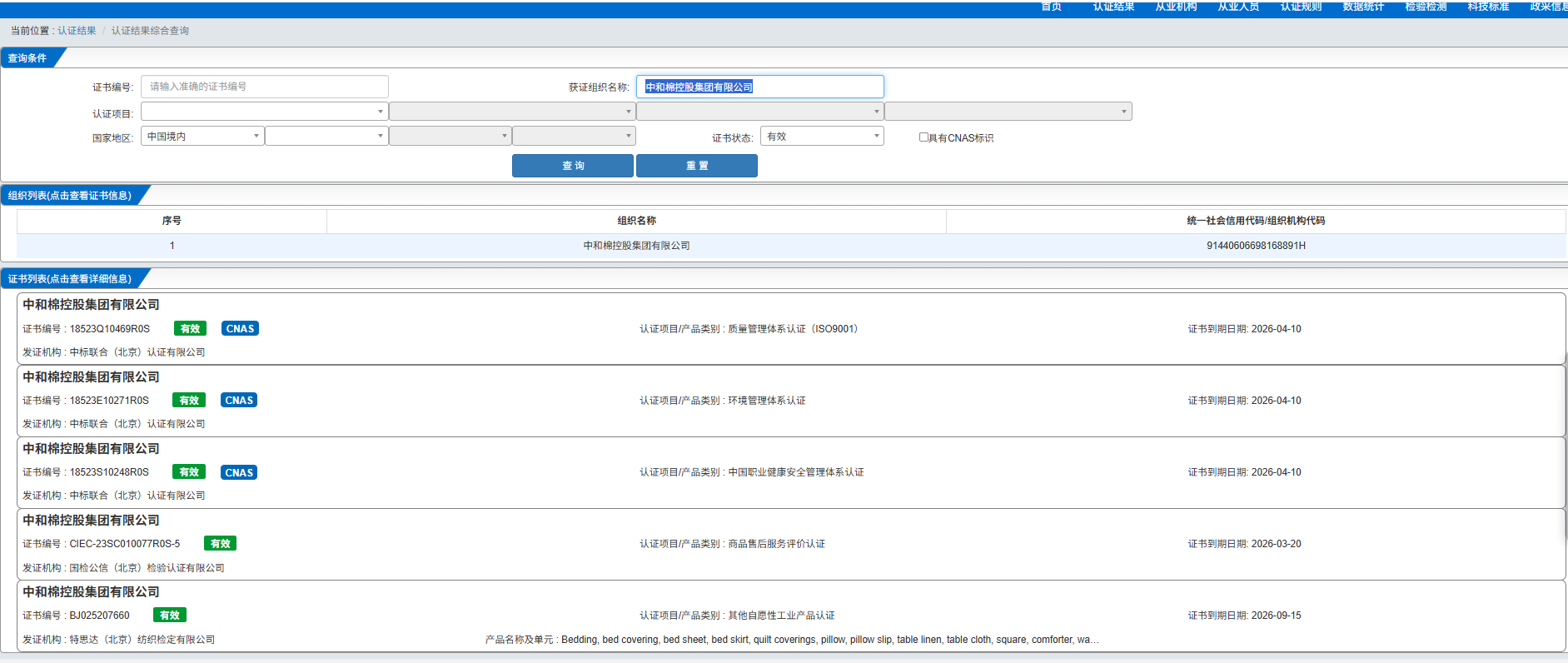The image size is (1568, 663).
Task: Open 首页 in the top navigation
Action: tap(1051, 7)
